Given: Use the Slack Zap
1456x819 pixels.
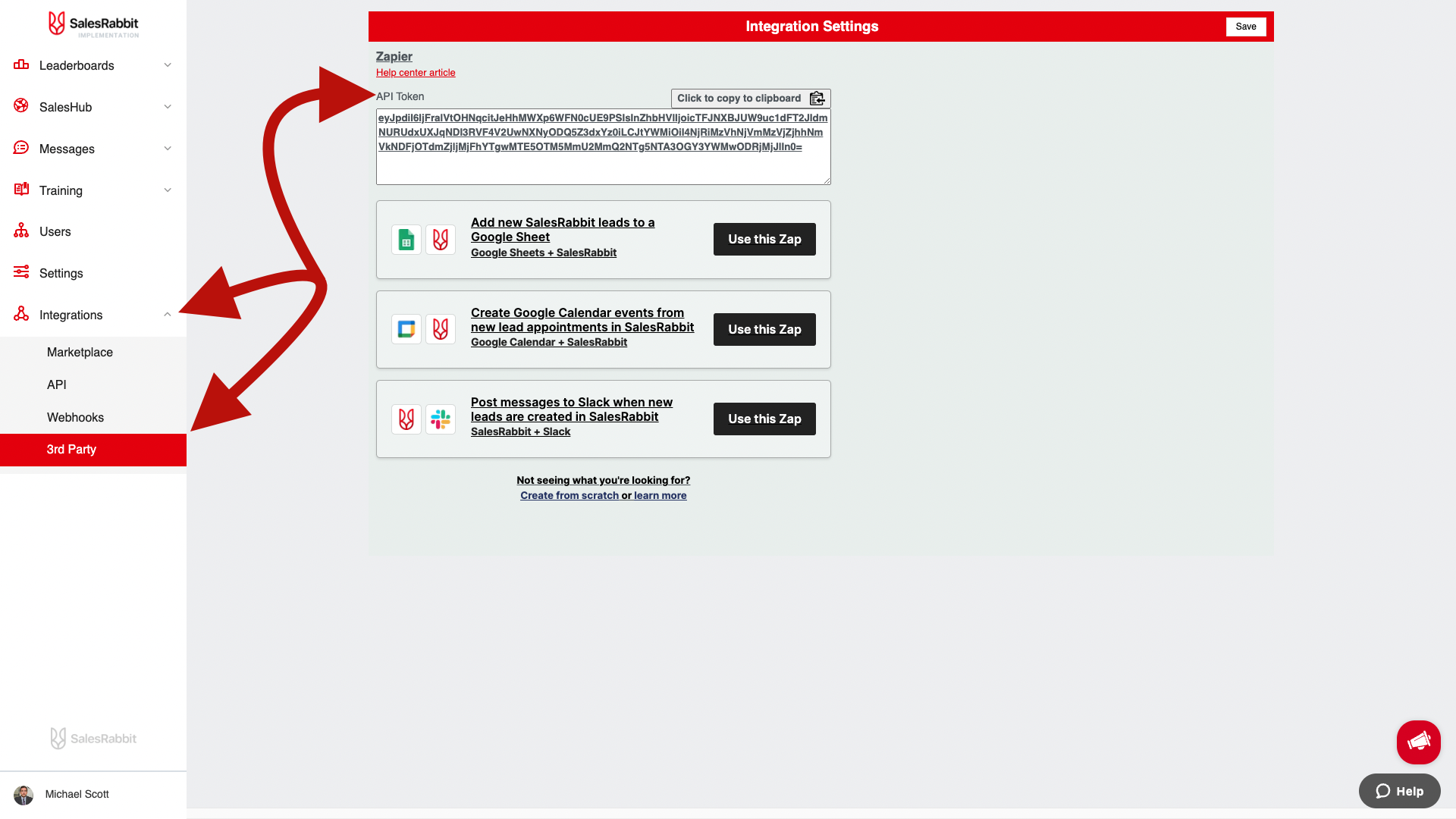Looking at the screenshot, I should [x=764, y=419].
